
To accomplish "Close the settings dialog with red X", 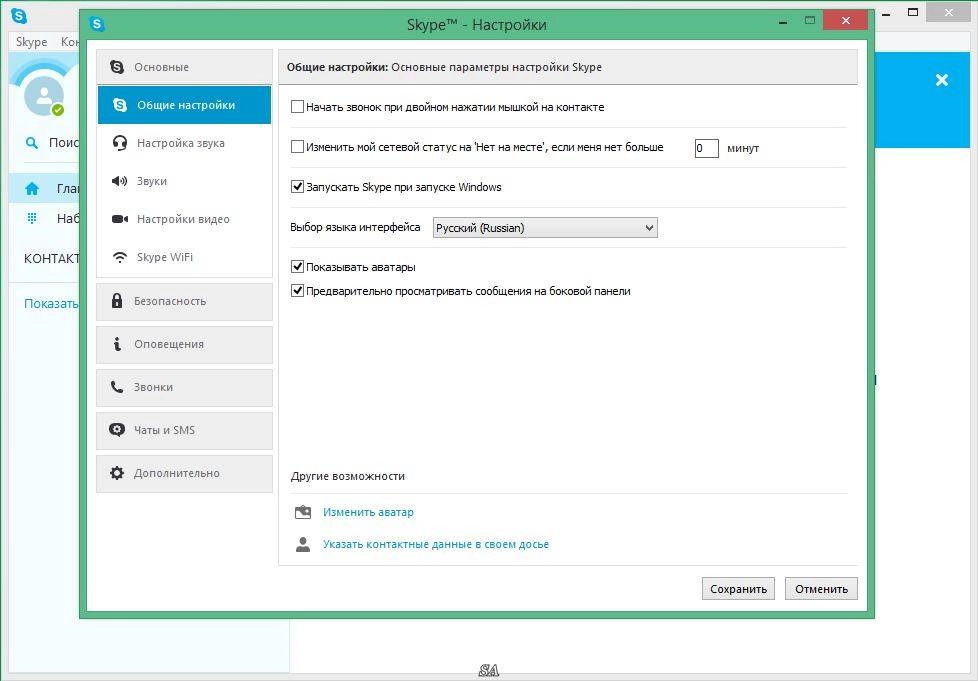I will (845, 21).
